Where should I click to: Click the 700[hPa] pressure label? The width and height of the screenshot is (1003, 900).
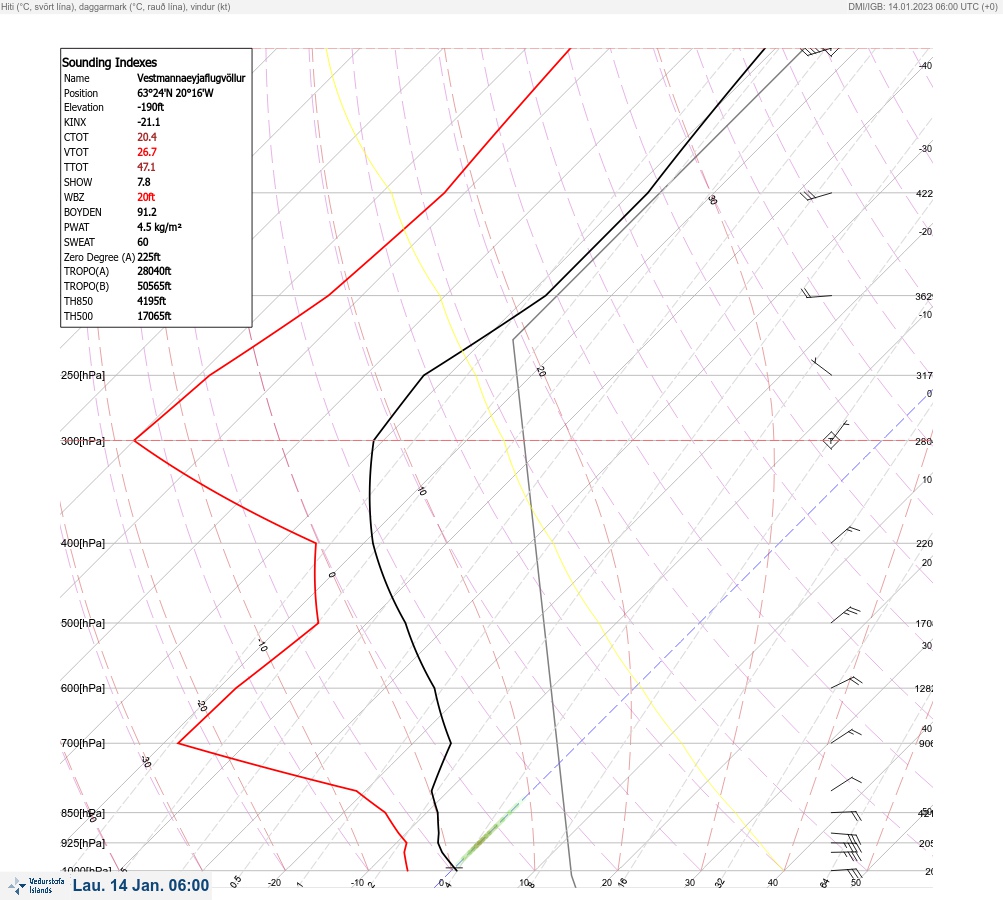[x=83, y=743]
